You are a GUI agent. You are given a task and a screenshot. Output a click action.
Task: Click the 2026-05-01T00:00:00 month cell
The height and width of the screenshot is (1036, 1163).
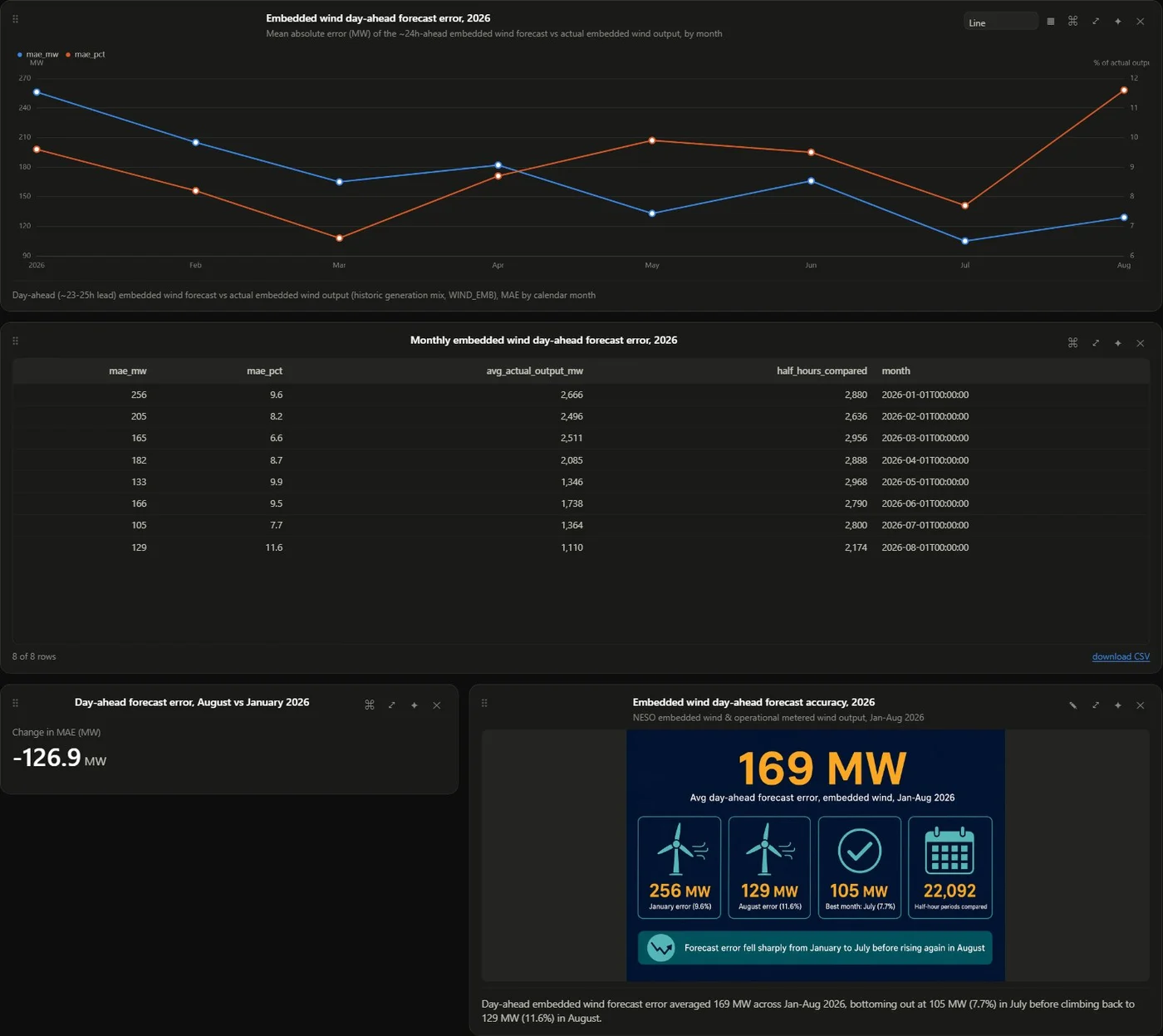pos(925,483)
